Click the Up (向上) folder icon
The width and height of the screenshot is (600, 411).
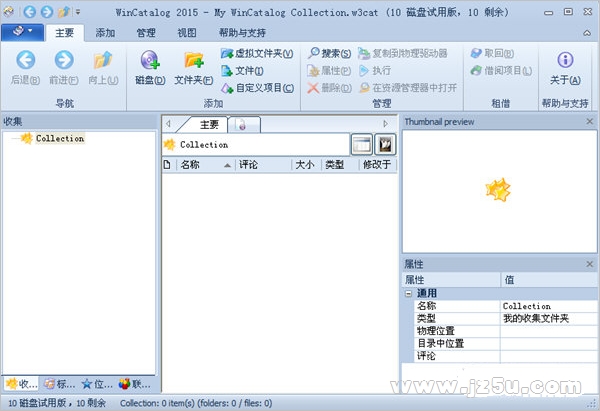(x=103, y=60)
